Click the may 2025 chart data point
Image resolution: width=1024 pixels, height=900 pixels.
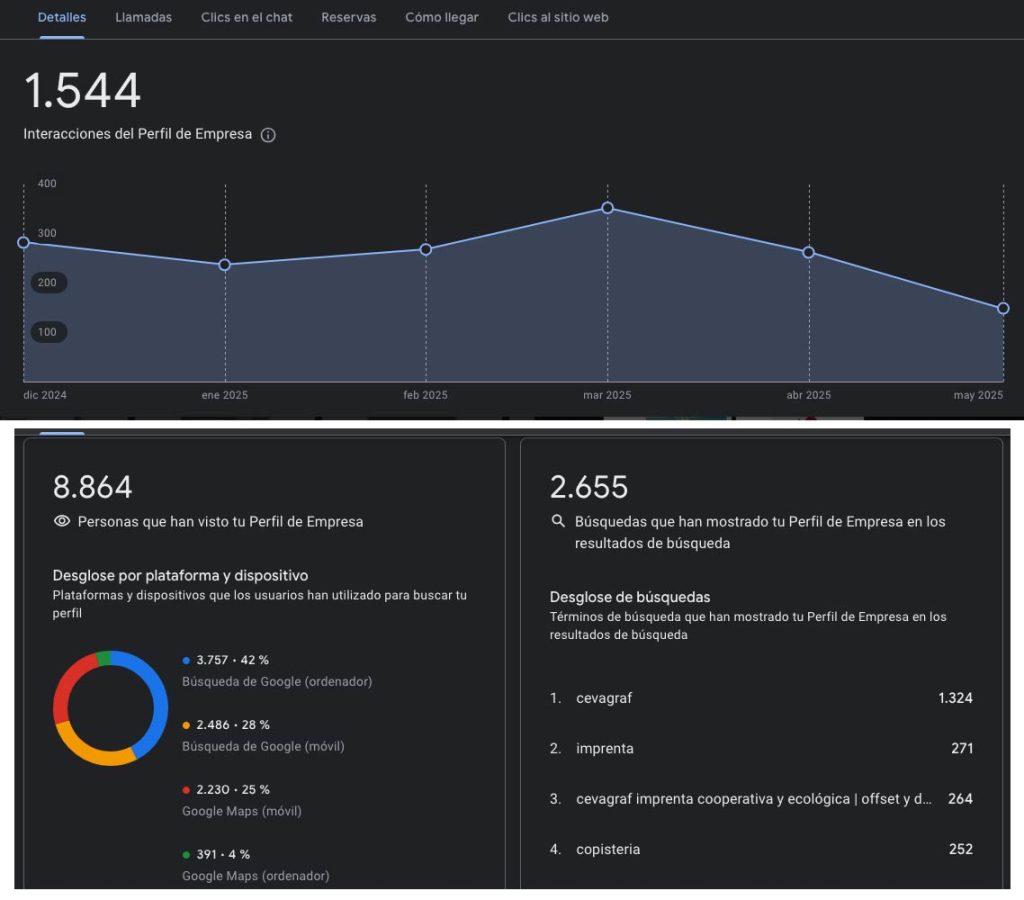pos(1003,308)
